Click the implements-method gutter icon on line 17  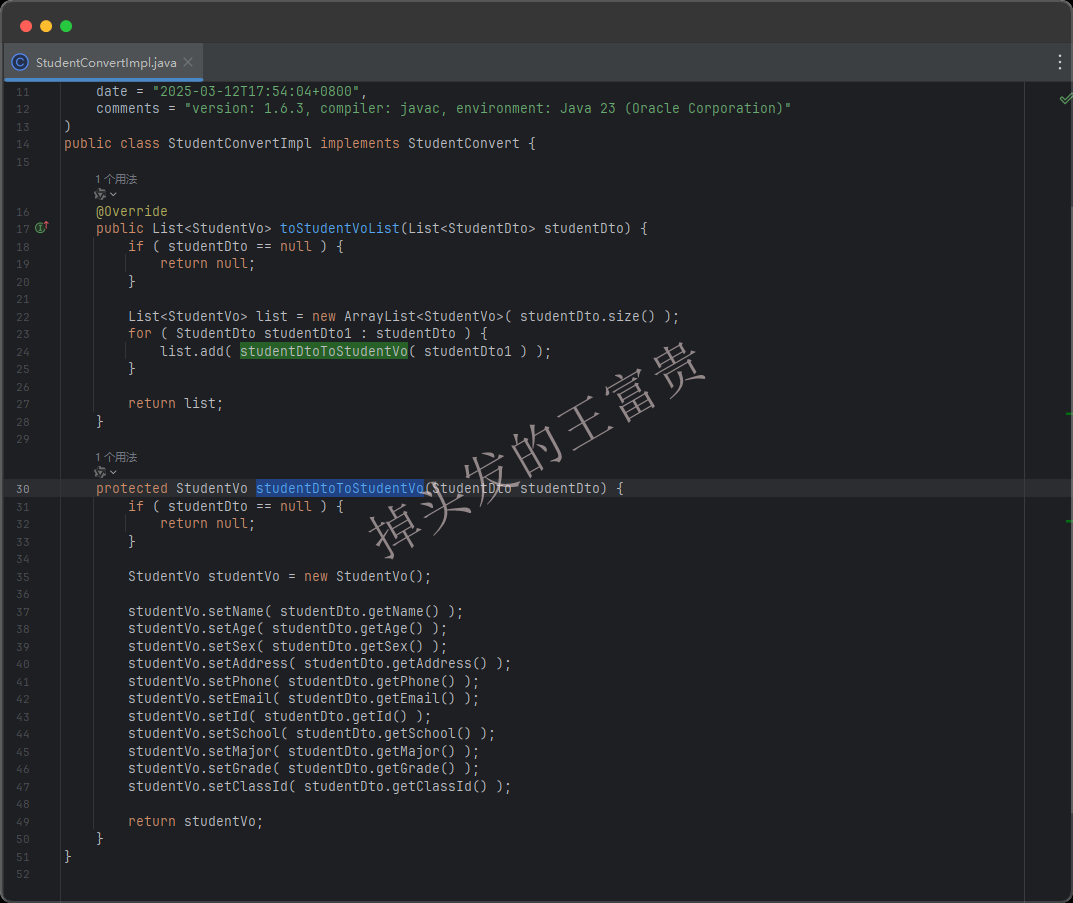tap(41, 228)
